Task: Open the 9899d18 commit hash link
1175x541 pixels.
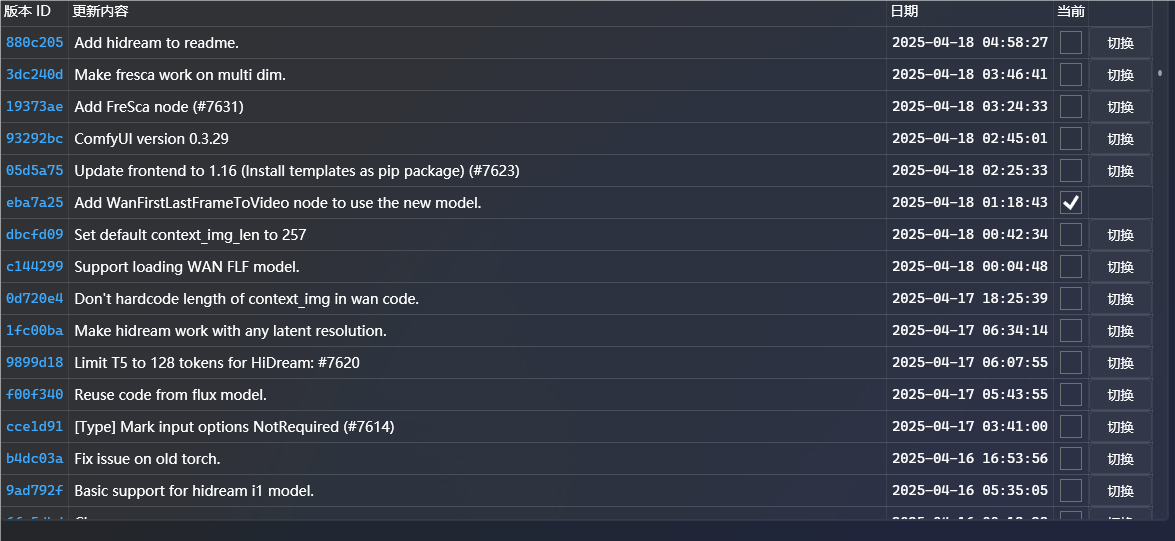Action: (x=34, y=363)
